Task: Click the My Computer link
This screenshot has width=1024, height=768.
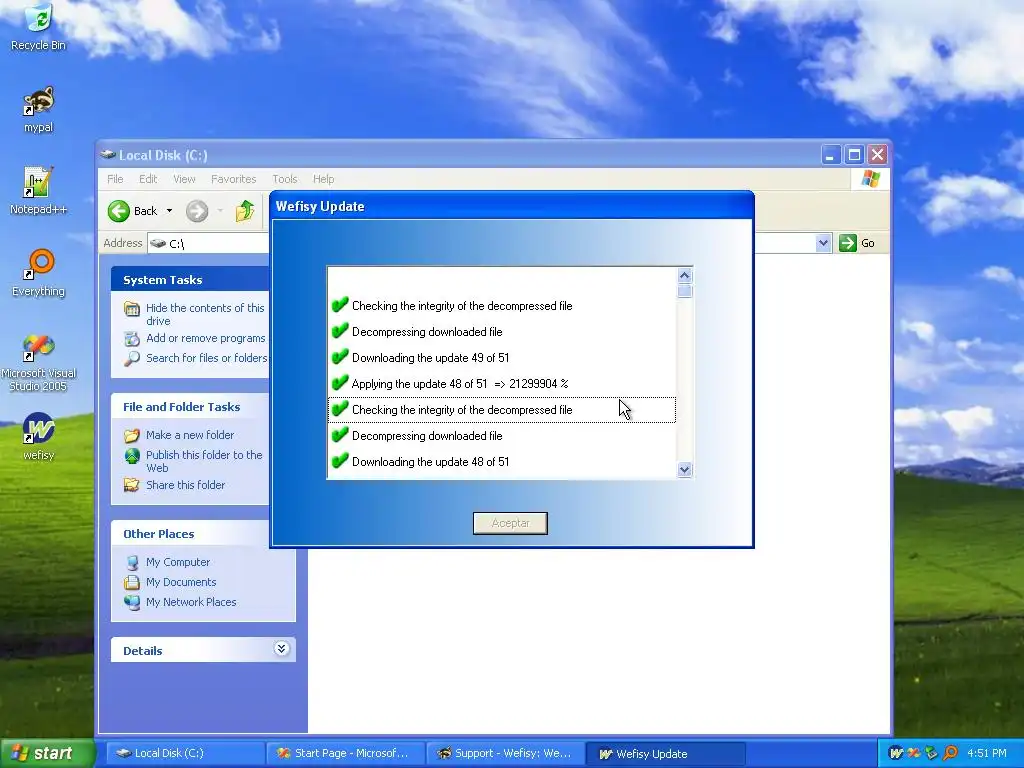Action: (178, 562)
